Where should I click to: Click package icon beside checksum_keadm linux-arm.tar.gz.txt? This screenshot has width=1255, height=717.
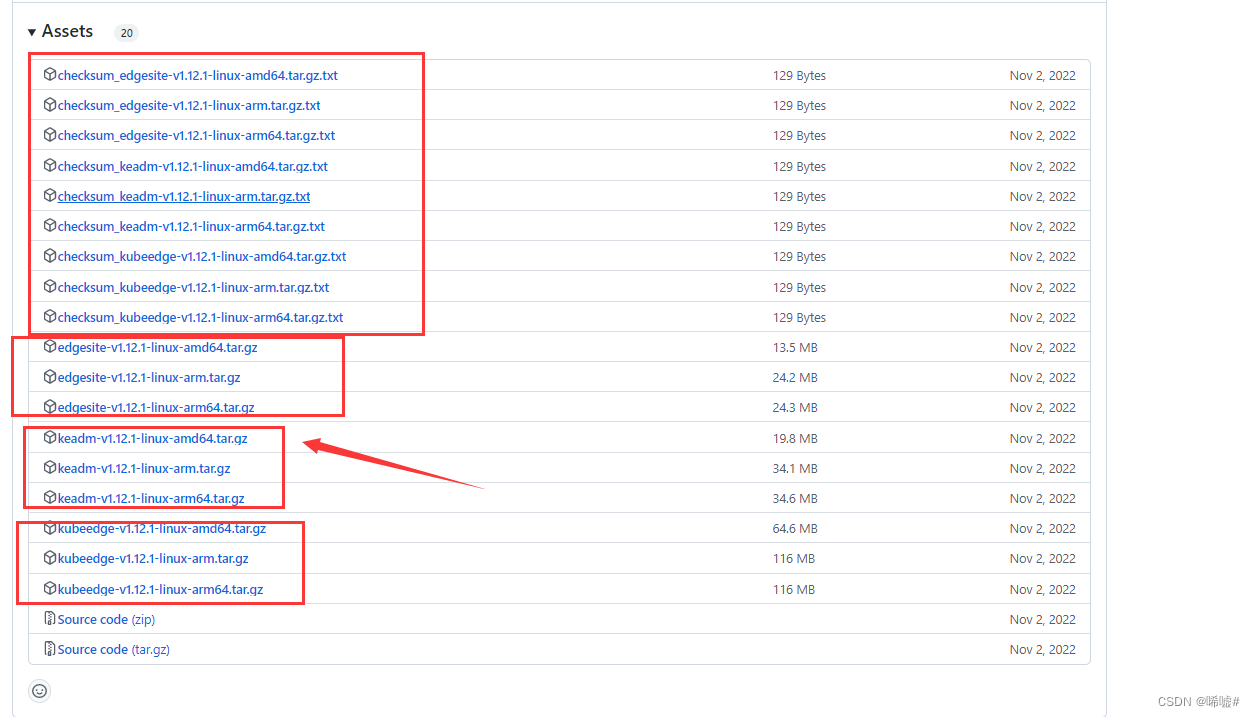click(x=50, y=196)
